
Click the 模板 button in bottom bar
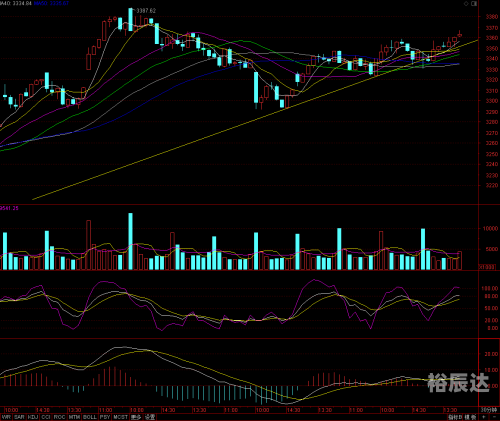point(470,417)
